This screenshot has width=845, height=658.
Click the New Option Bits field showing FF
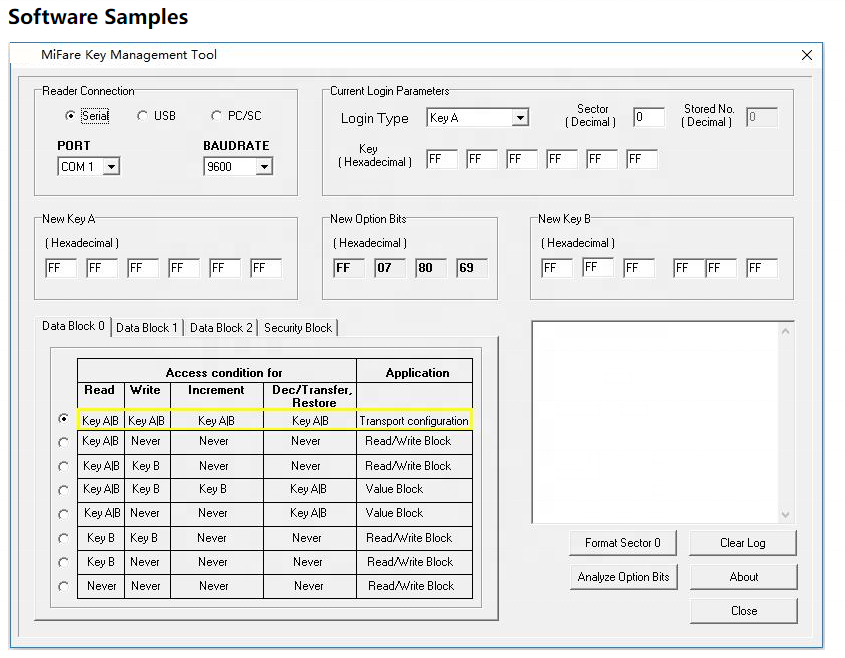pyautogui.click(x=349, y=268)
